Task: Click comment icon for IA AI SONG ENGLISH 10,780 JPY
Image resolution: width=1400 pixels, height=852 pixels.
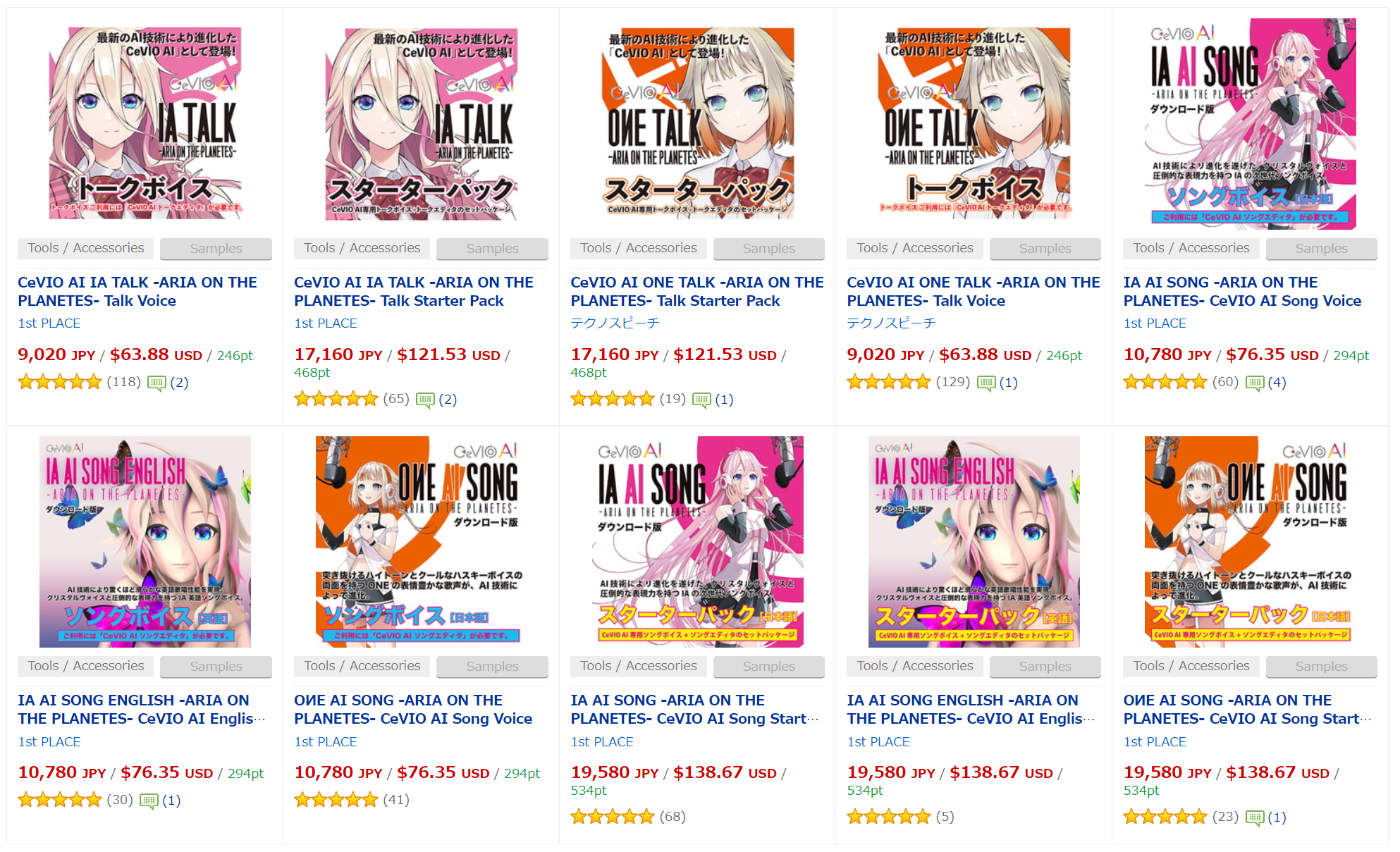Action: tap(149, 801)
